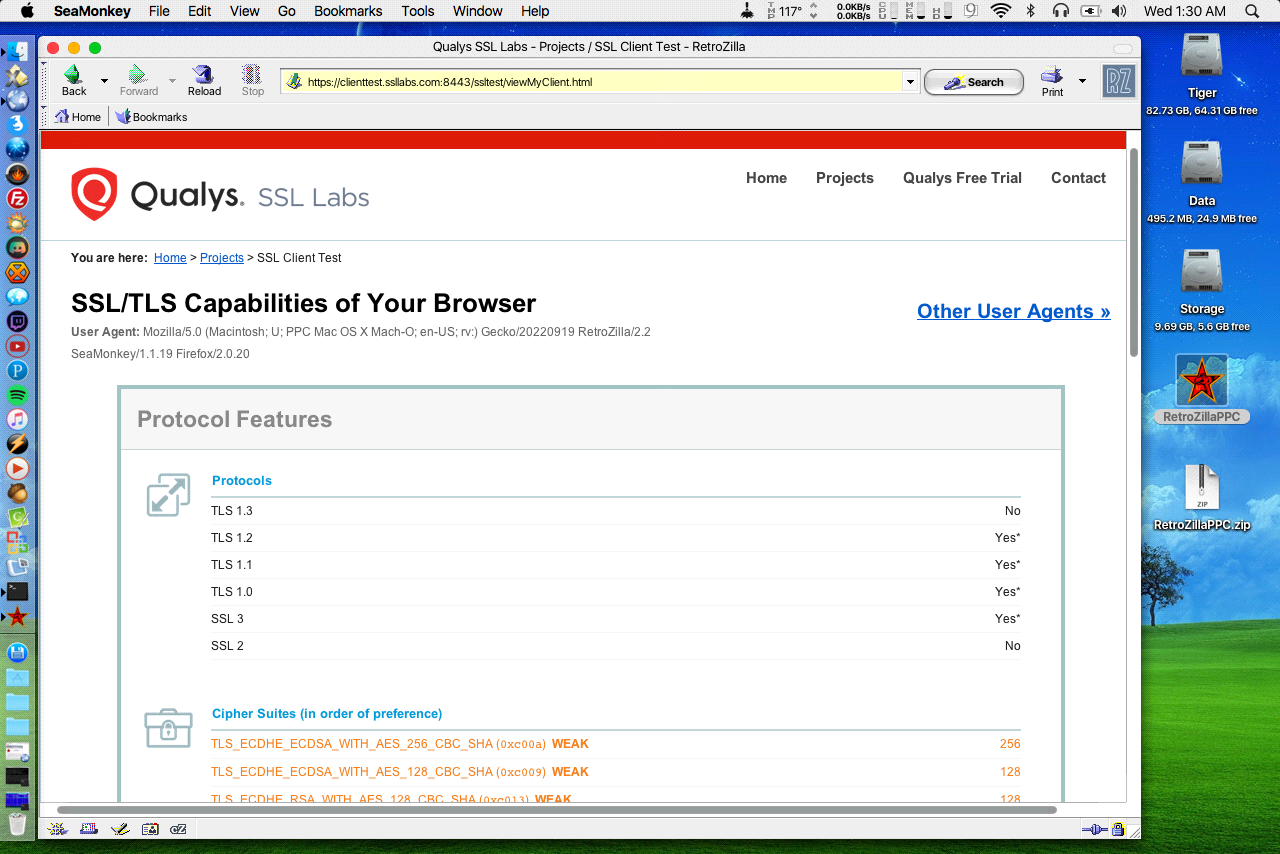Open YouTube icon in the Dock
Screen dimensions: 1280x854
tap(17, 346)
